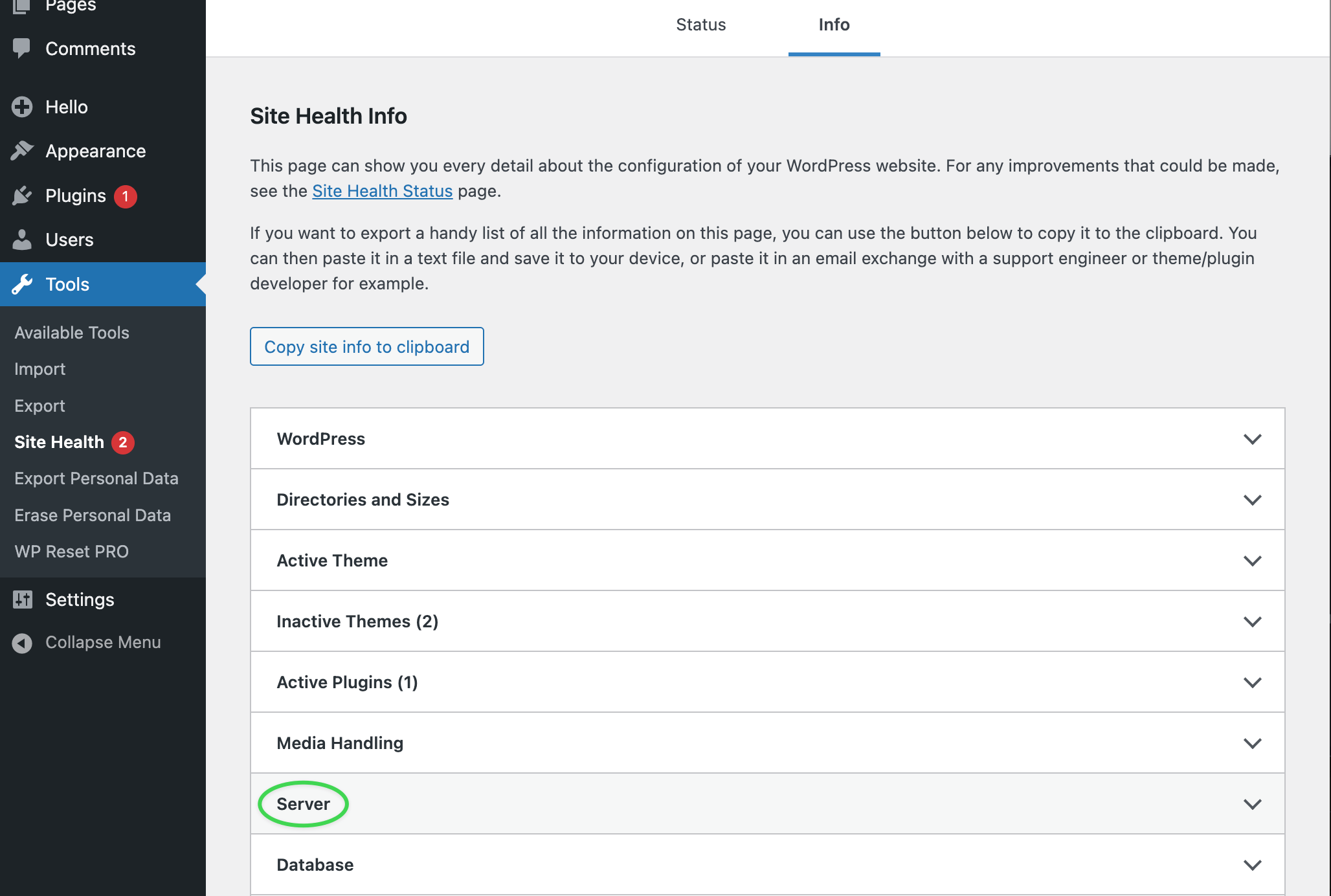
Task: Click the Tools wrench icon
Action: click(x=22, y=284)
